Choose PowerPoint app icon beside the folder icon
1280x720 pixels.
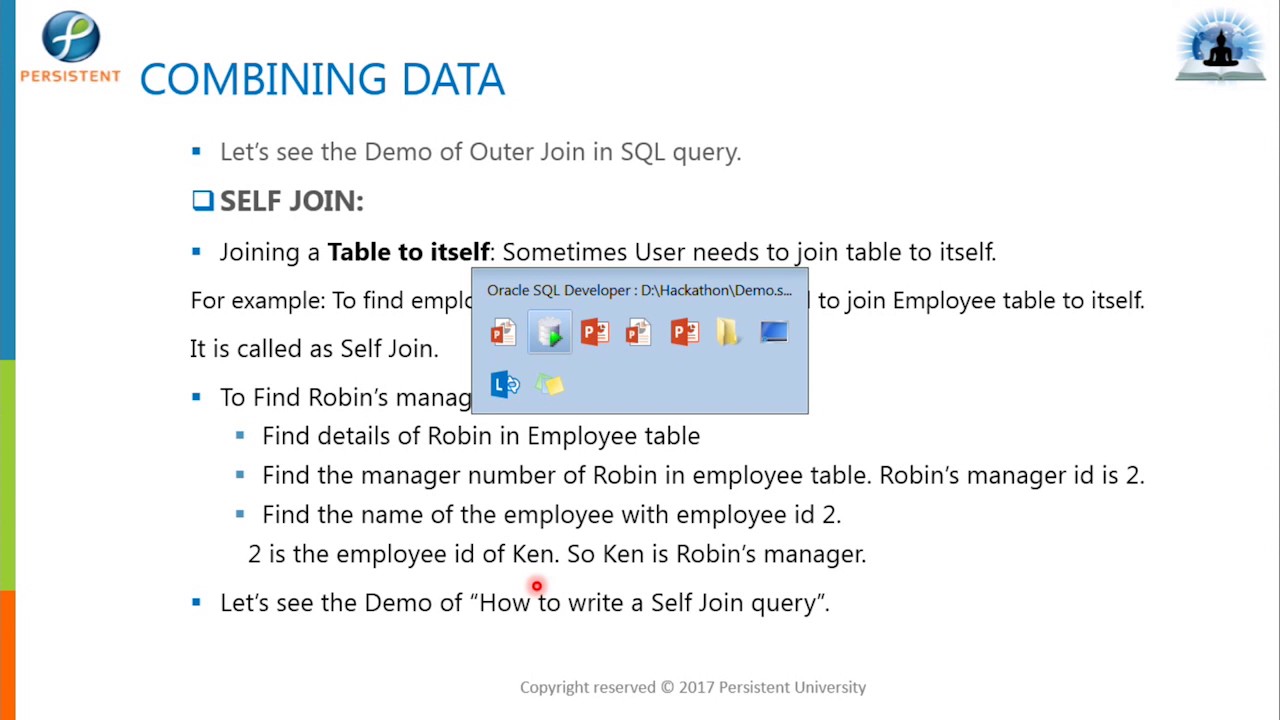[684, 332]
